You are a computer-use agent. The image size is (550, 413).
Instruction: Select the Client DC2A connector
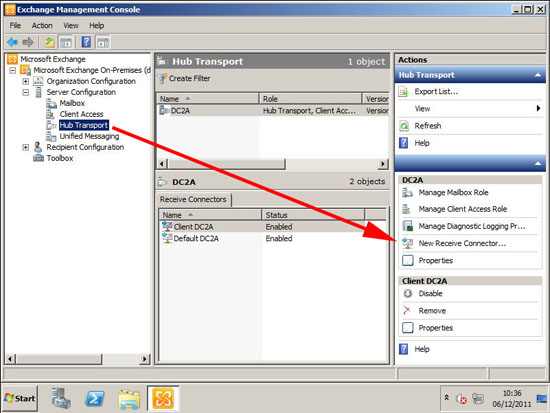pyautogui.click(x=193, y=227)
